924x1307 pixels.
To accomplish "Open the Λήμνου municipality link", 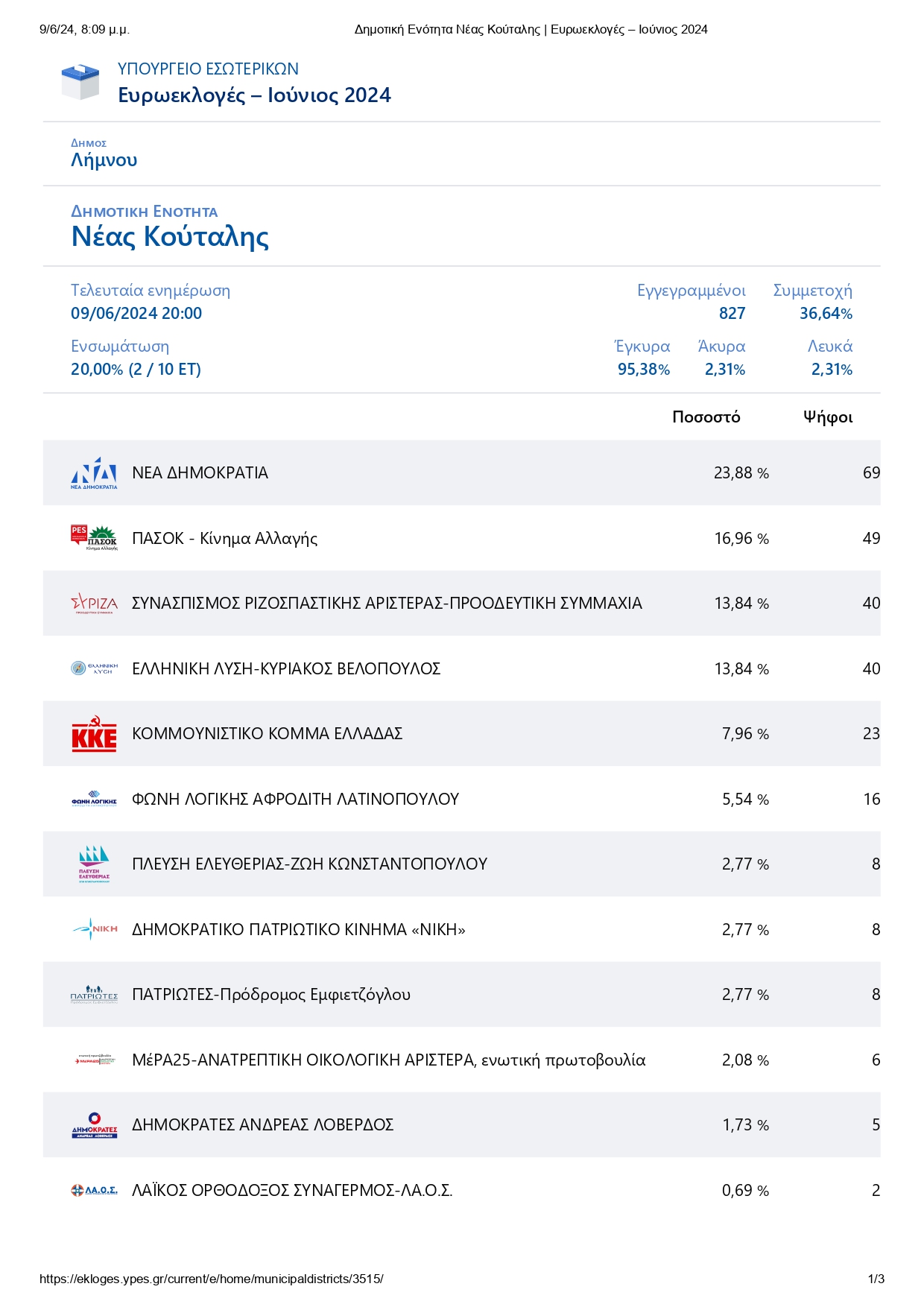I will (104, 160).
